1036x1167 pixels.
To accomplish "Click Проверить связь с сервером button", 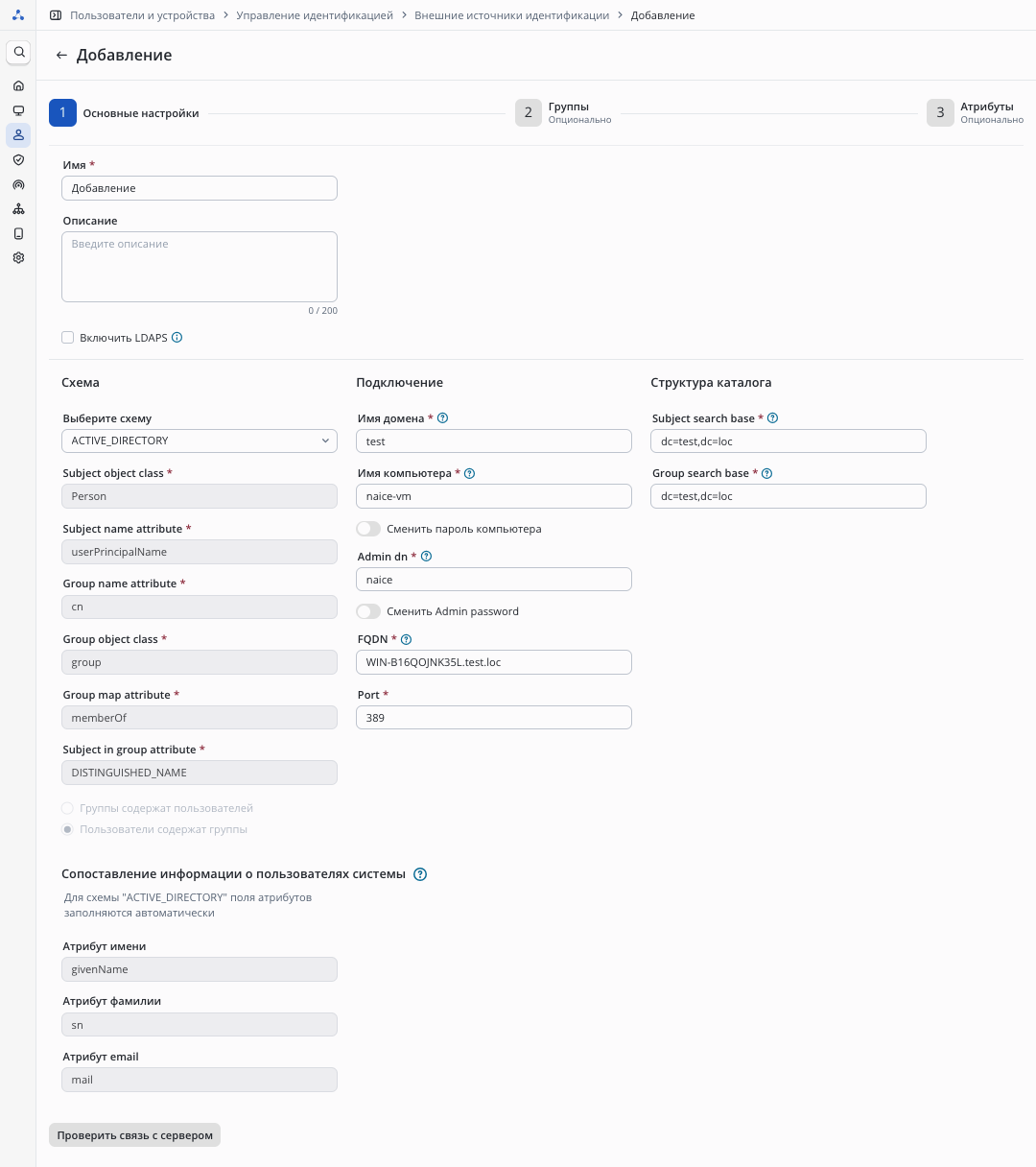I will [x=134, y=1135].
